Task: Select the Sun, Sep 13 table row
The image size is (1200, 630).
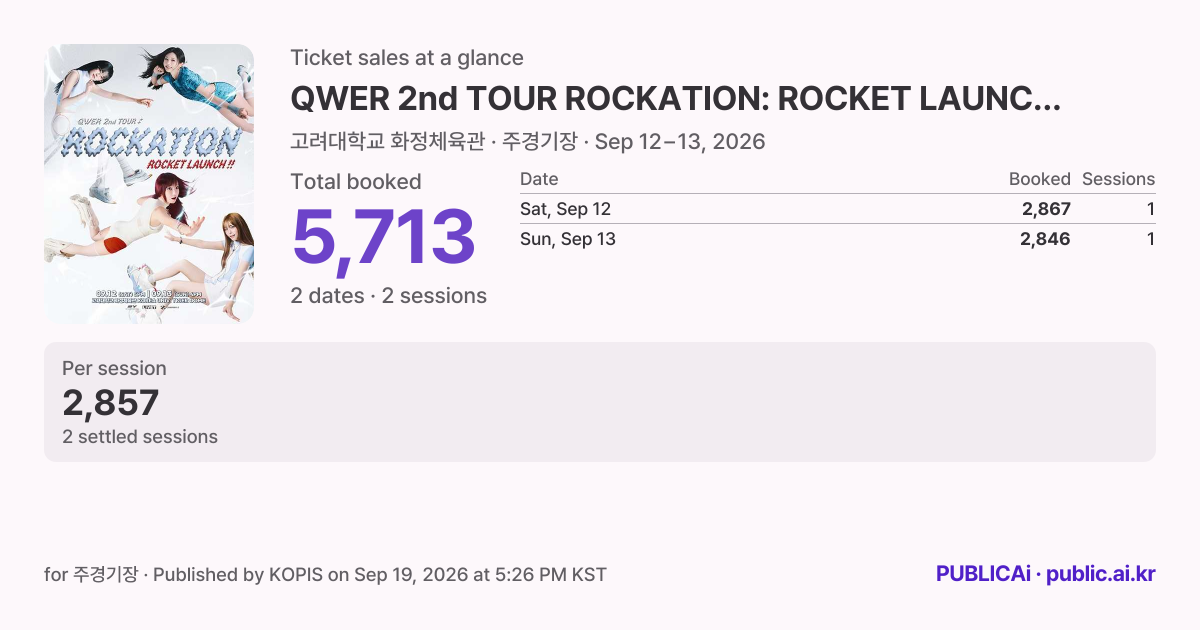Action: point(837,239)
